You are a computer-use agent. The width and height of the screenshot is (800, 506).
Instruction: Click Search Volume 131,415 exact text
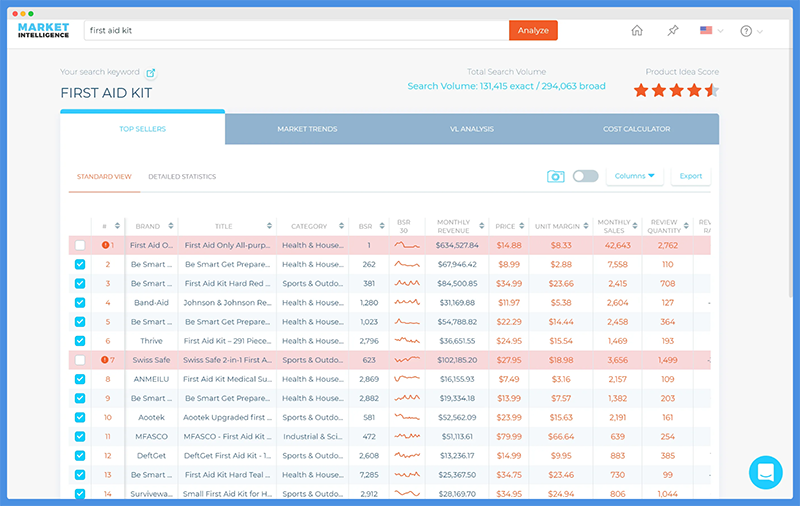[x=507, y=86]
